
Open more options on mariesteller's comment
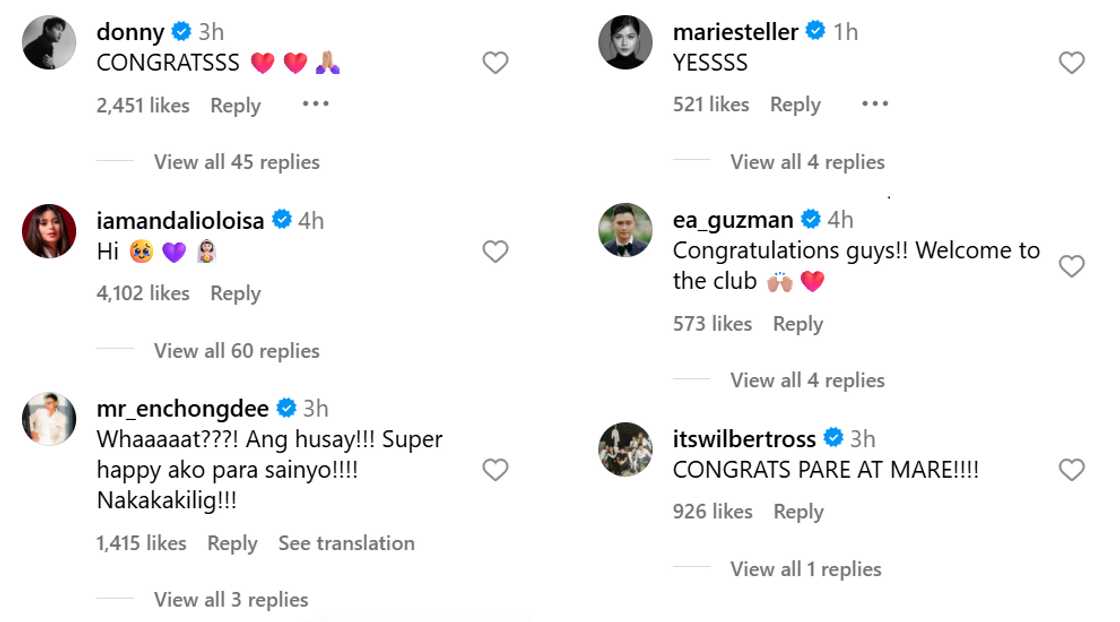coord(875,104)
